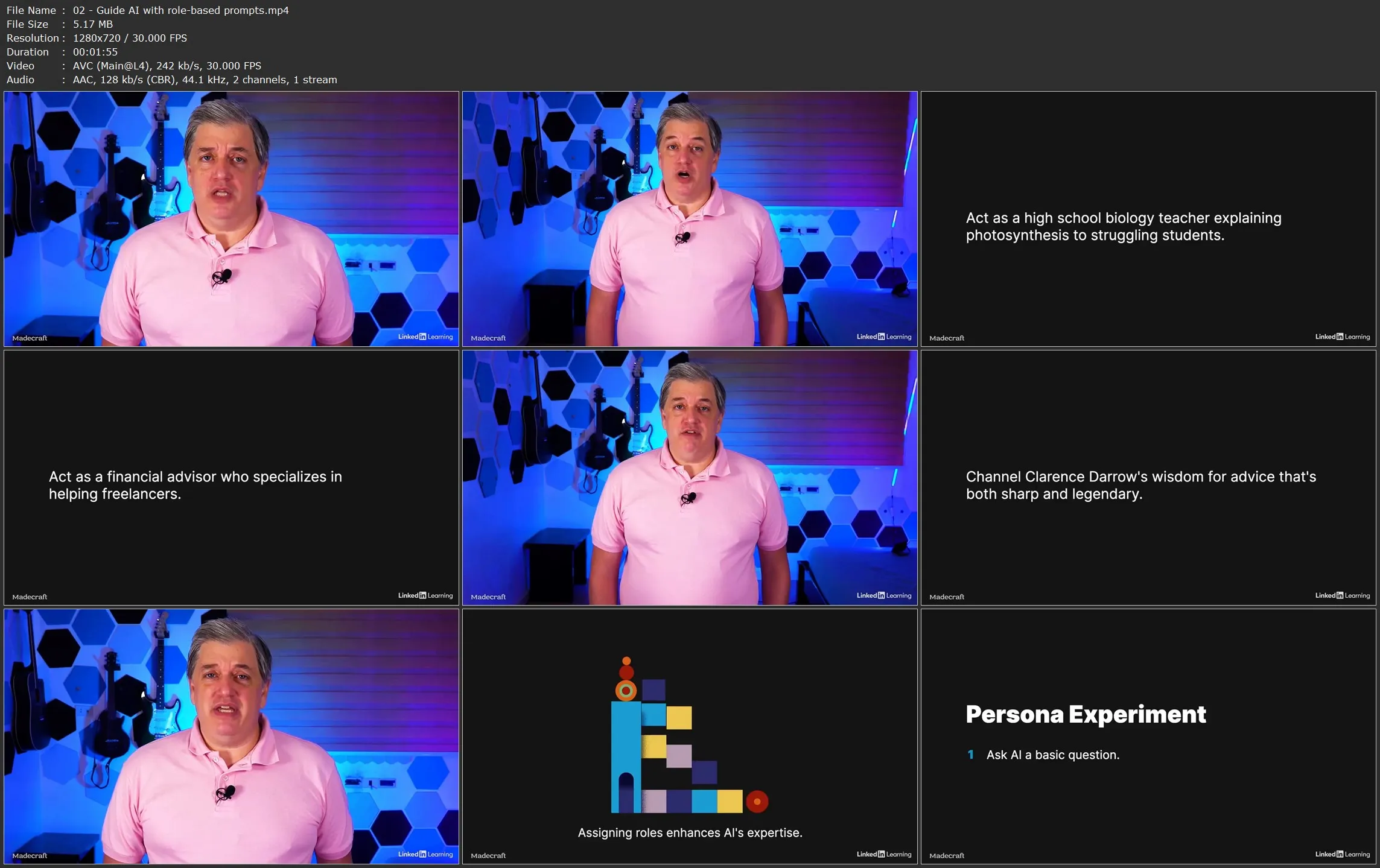Click the Audio AAC stream info line

[x=171, y=80]
